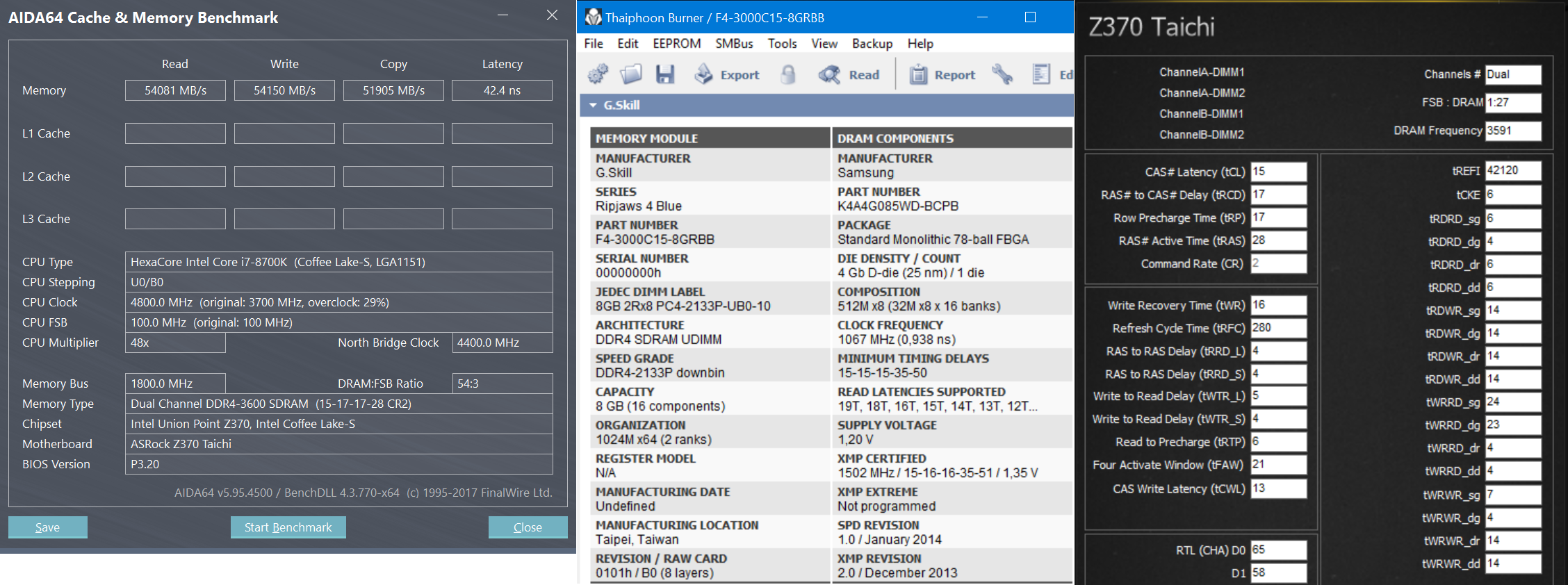Click the Thaiphoon Burner title bar app icon

click(x=593, y=17)
